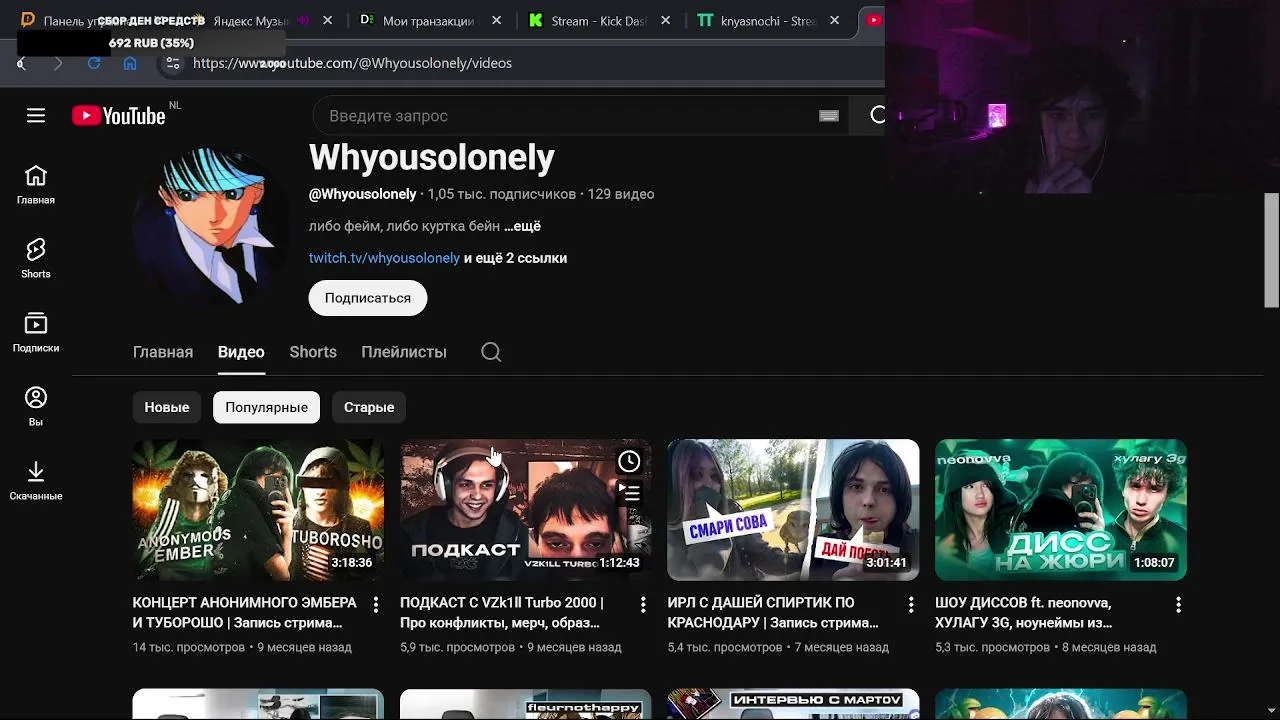Image resolution: width=1280 pixels, height=720 pixels.
Task: Close the Stream - Kick Dashboard tab
Action: 666,21
